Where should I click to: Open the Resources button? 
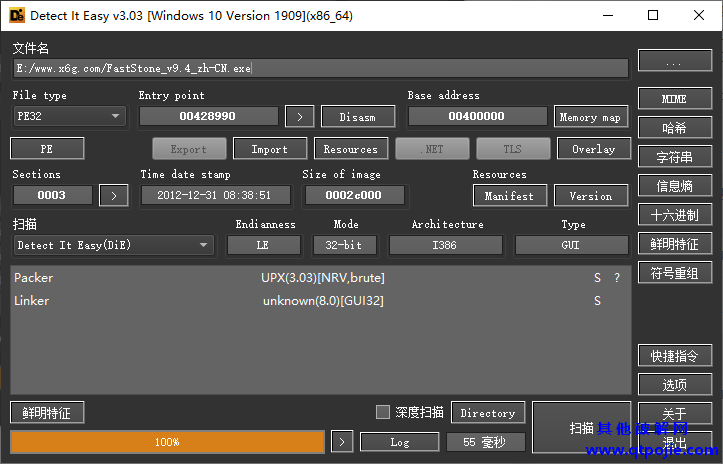tap(351, 149)
